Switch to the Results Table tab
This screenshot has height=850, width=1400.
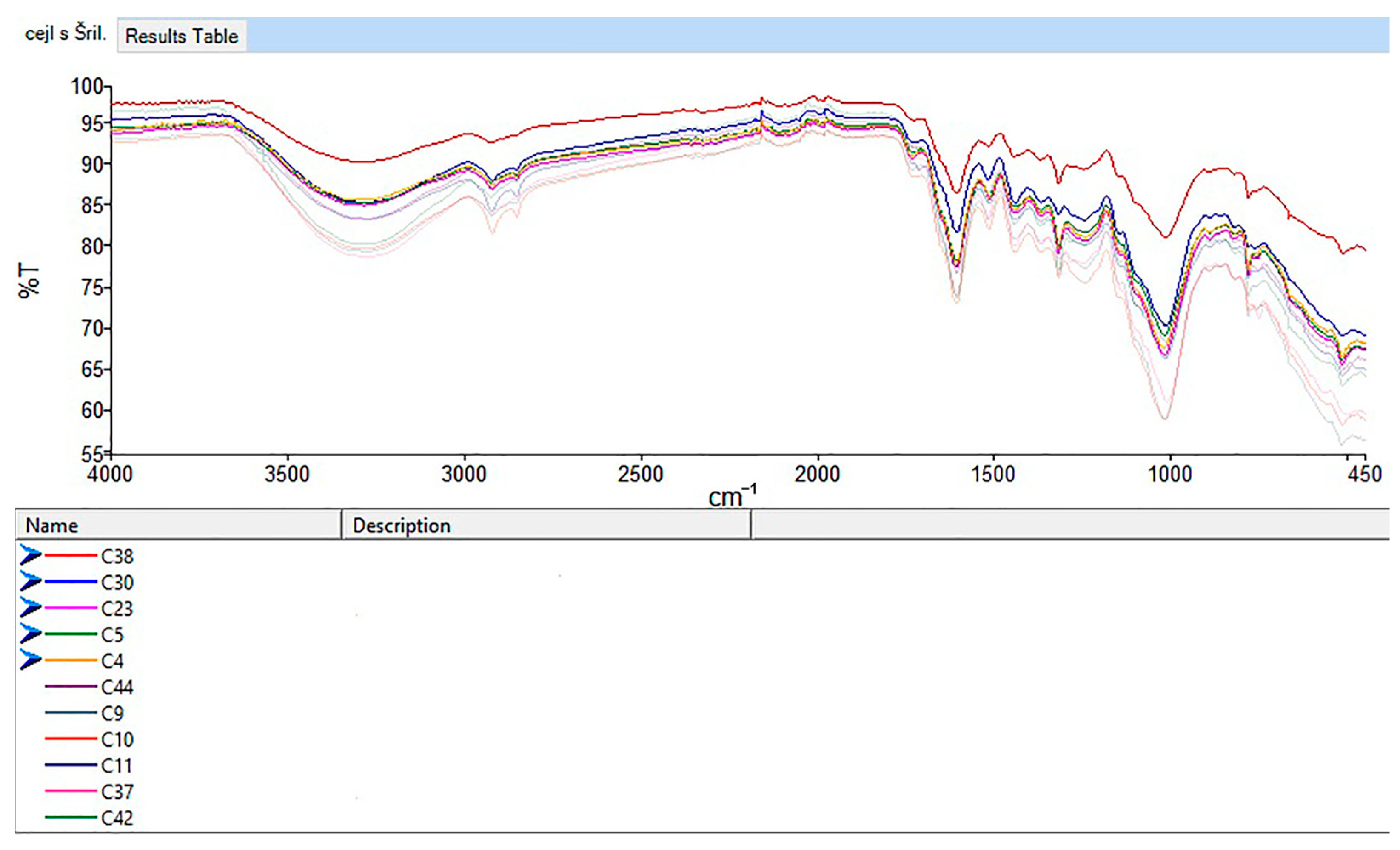point(181,36)
